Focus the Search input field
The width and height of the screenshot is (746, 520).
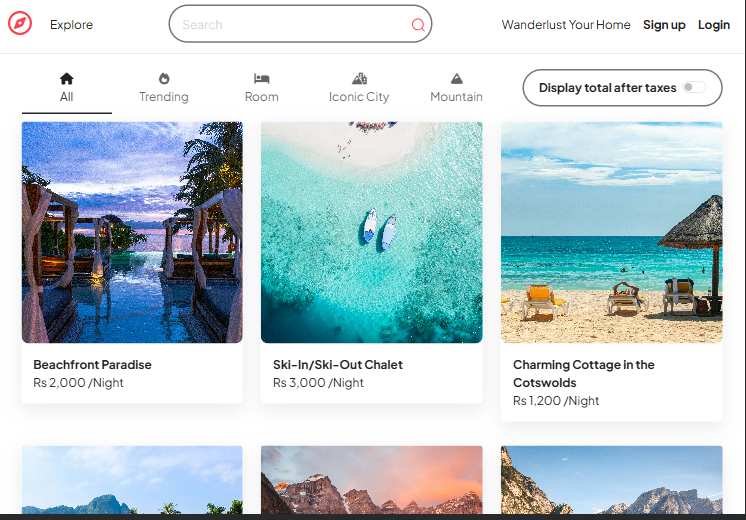pyautogui.click(x=290, y=25)
